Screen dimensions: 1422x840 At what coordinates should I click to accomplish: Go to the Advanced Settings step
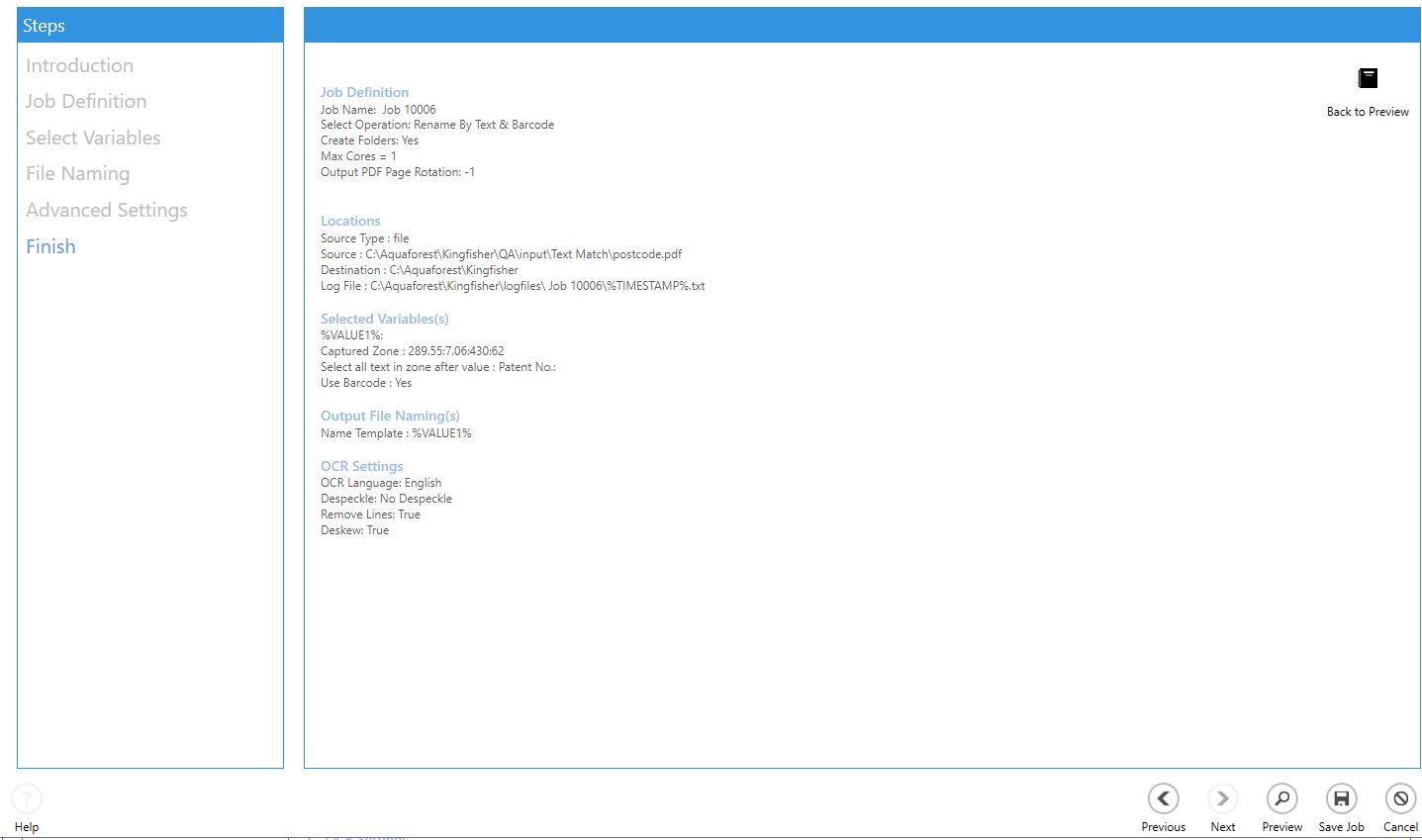[106, 210]
